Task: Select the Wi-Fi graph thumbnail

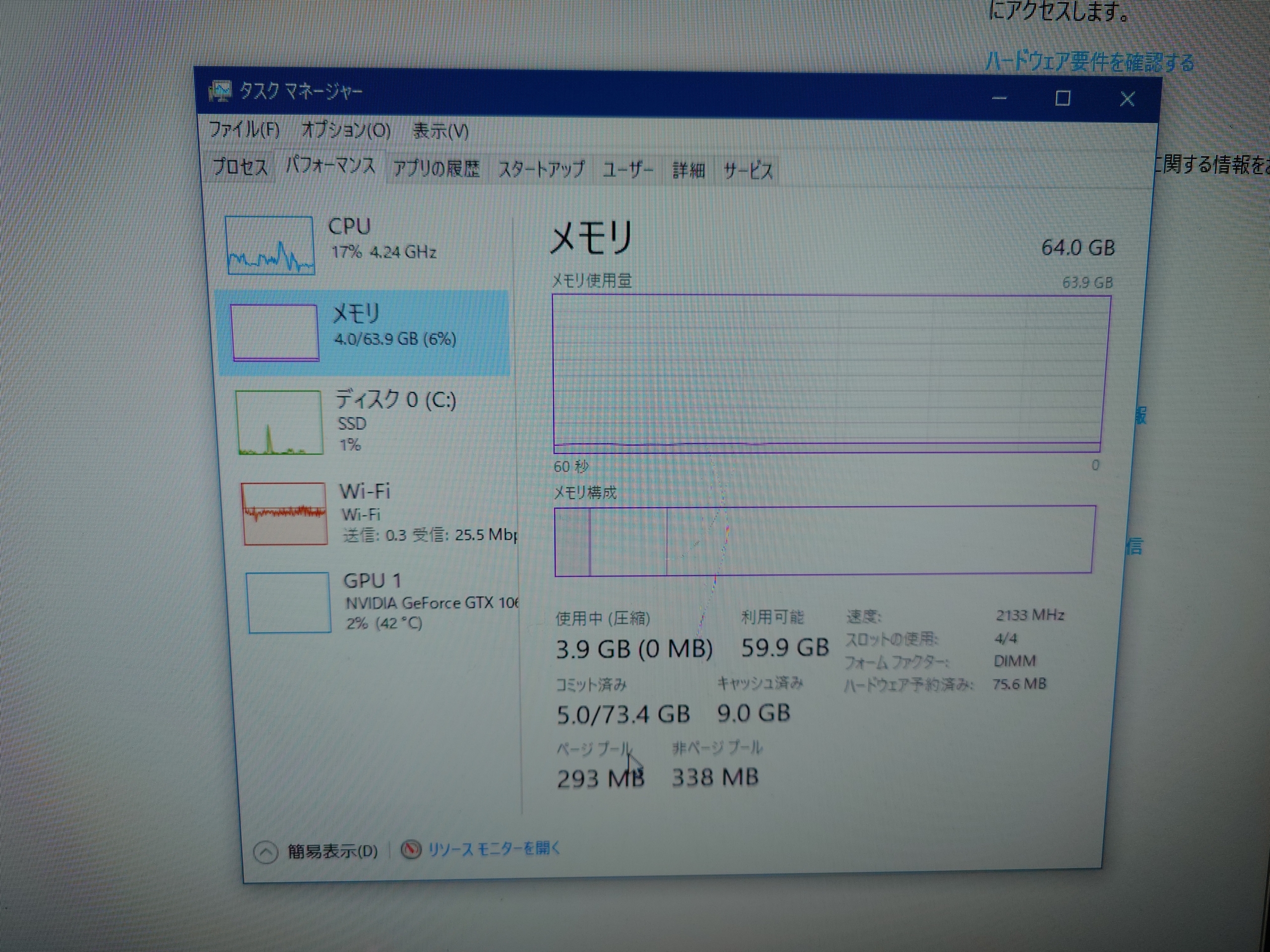Action: click(284, 513)
